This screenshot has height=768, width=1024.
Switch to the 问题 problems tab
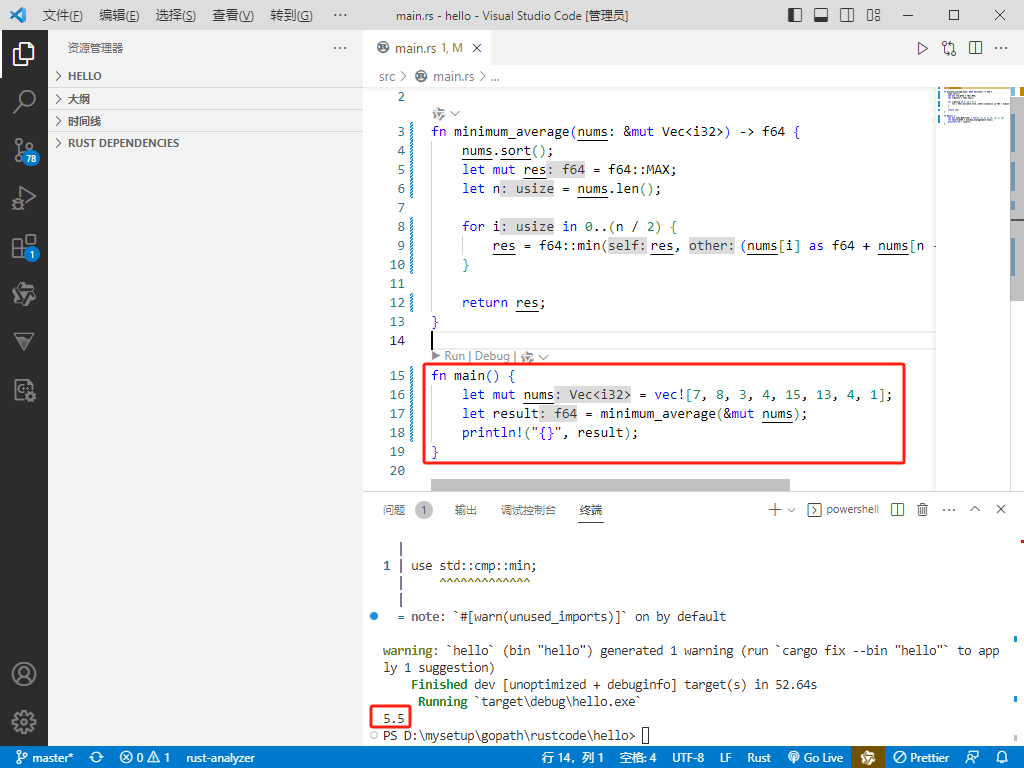point(394,510)
